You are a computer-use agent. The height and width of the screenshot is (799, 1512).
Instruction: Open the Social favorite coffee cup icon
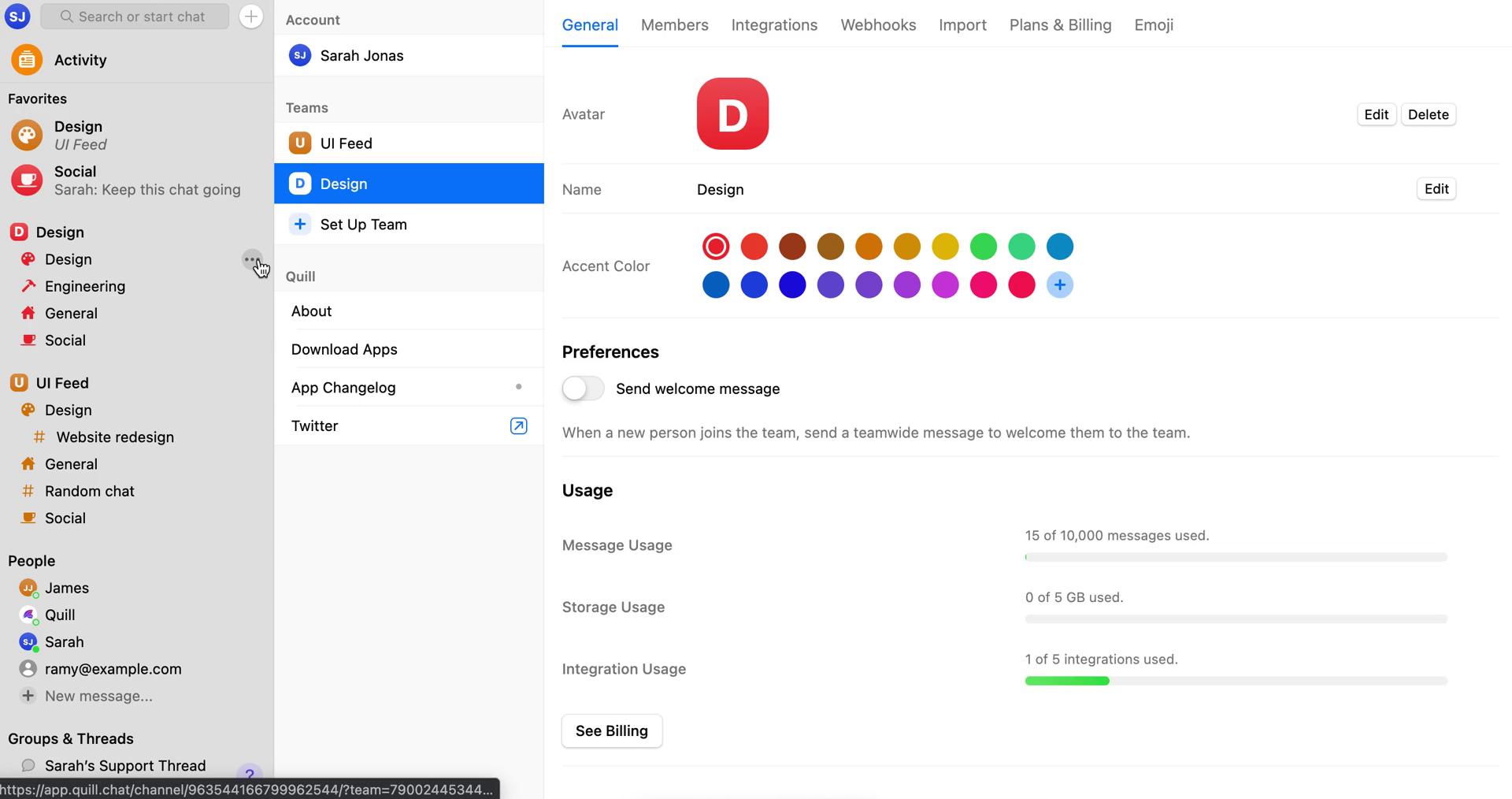[27, 180]
